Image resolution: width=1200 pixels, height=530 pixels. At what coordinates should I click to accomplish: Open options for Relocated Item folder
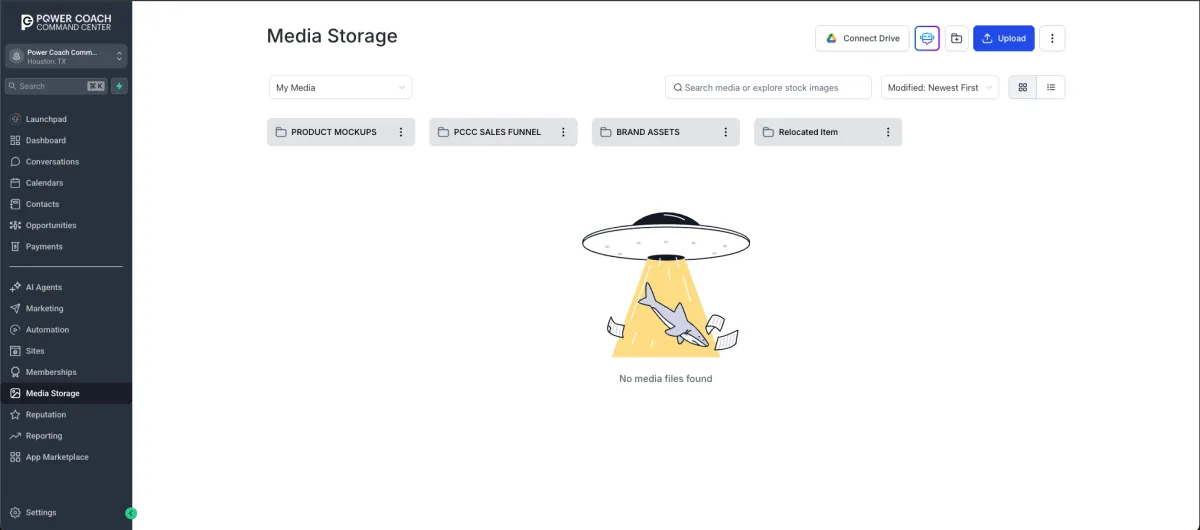pos(888,132)
